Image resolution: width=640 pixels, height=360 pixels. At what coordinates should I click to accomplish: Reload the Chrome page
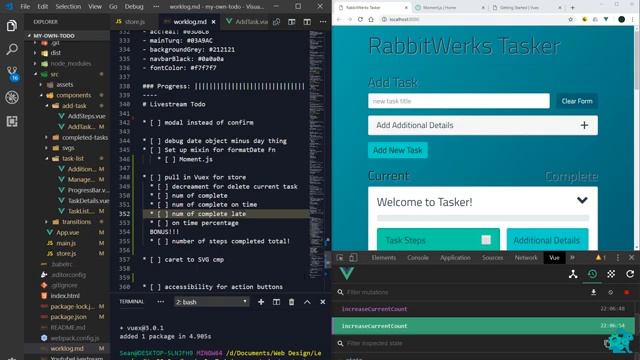[360, 19]
